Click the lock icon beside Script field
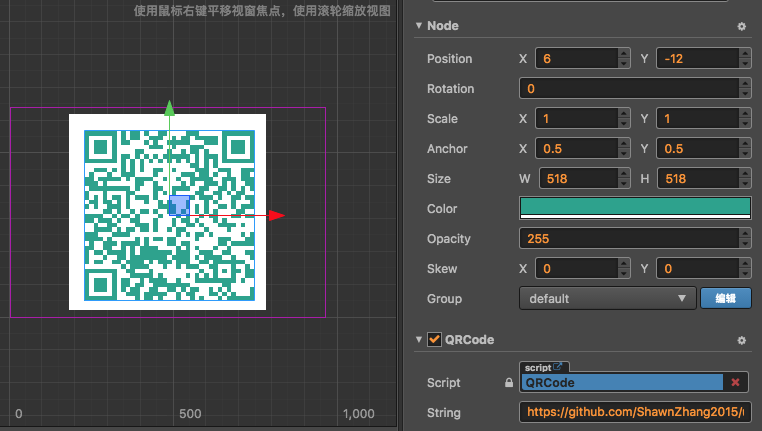The height and width of the screenshot is (431, 762). (x=509, y=382)
